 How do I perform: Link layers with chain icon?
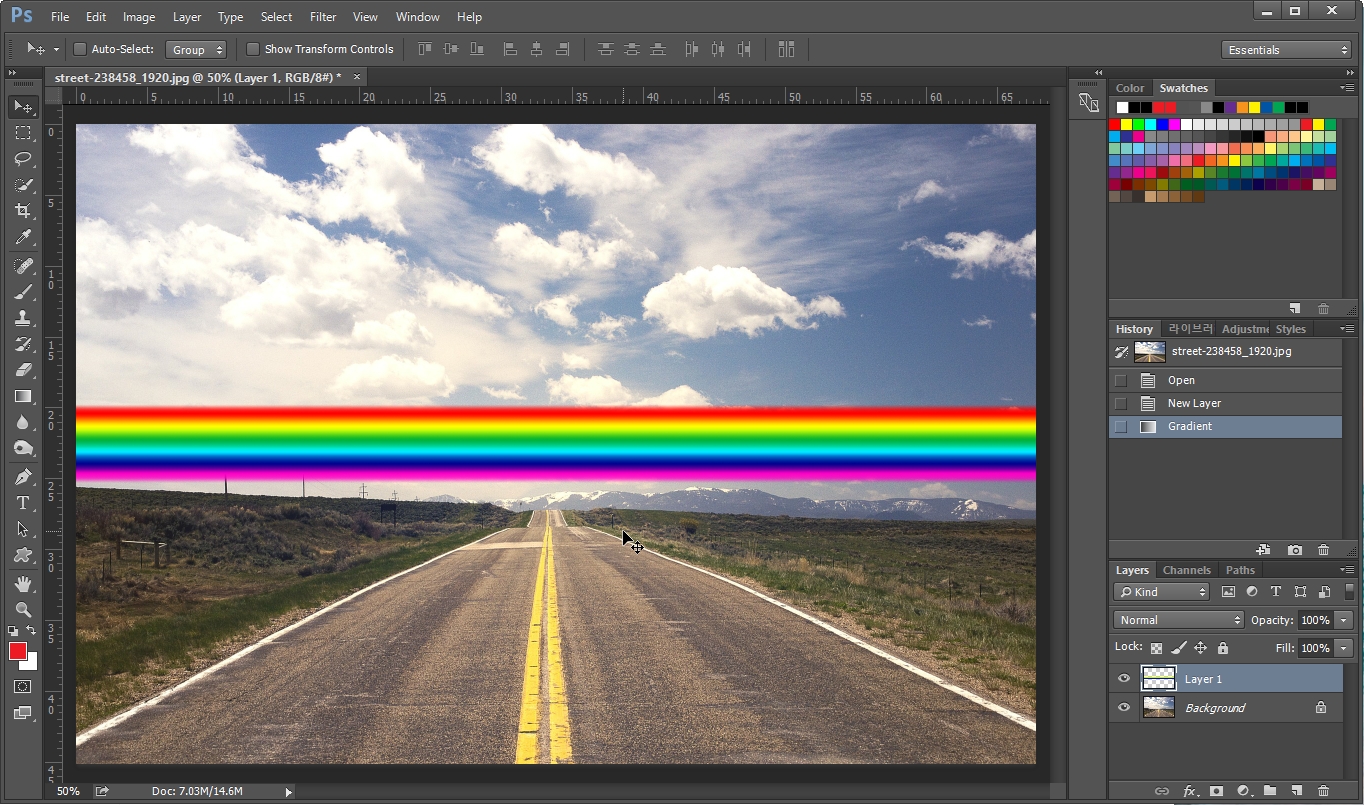tap(1162, 791)
